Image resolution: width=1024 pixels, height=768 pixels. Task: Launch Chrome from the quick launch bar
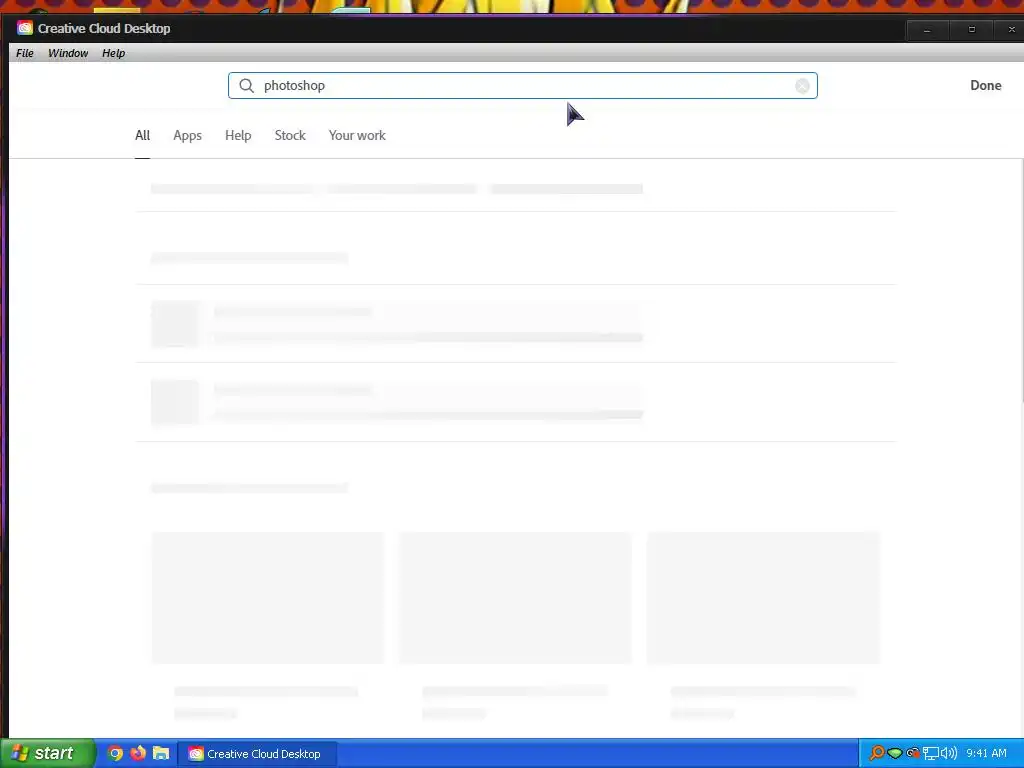point(115,753)
